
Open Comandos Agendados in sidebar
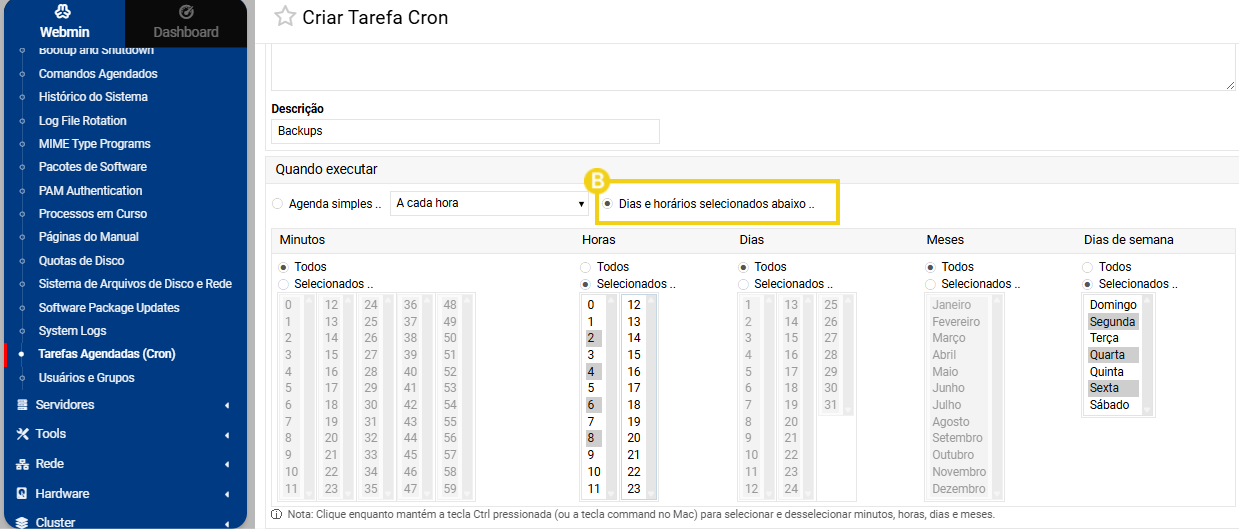point(98,74)
